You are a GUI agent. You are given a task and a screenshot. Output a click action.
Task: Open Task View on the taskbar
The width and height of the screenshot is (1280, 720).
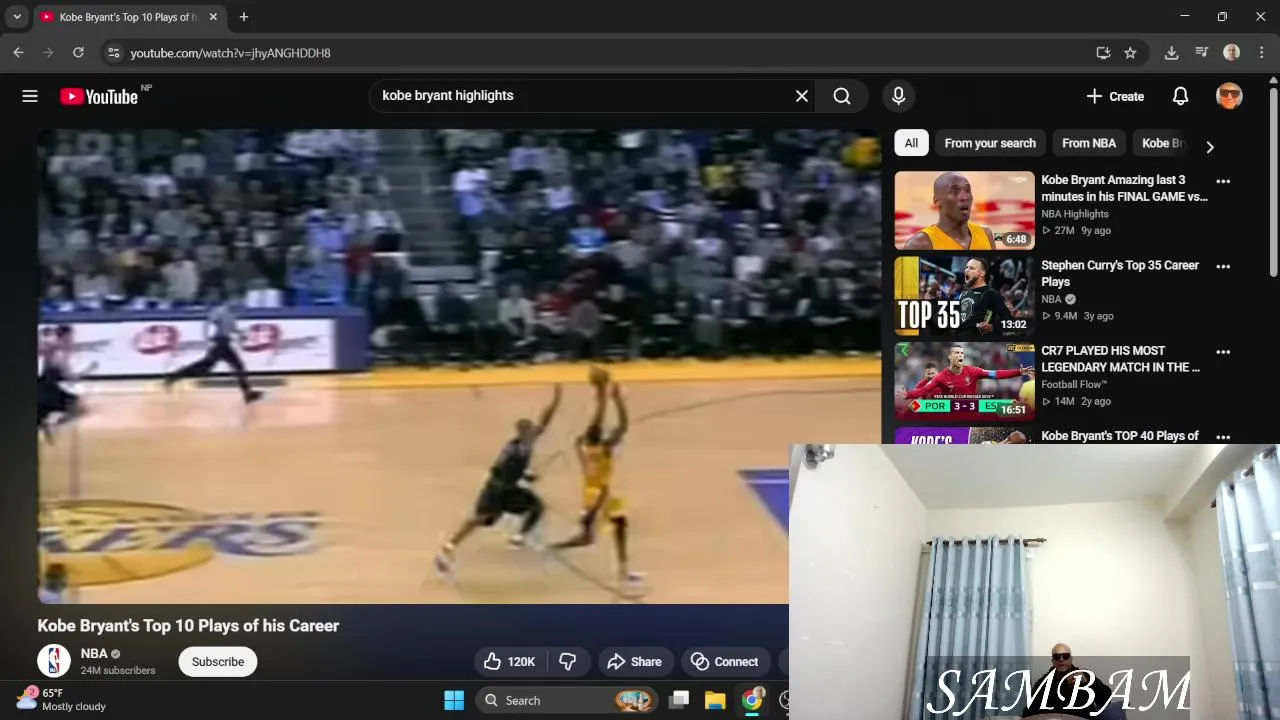click(x=679, y=700)
